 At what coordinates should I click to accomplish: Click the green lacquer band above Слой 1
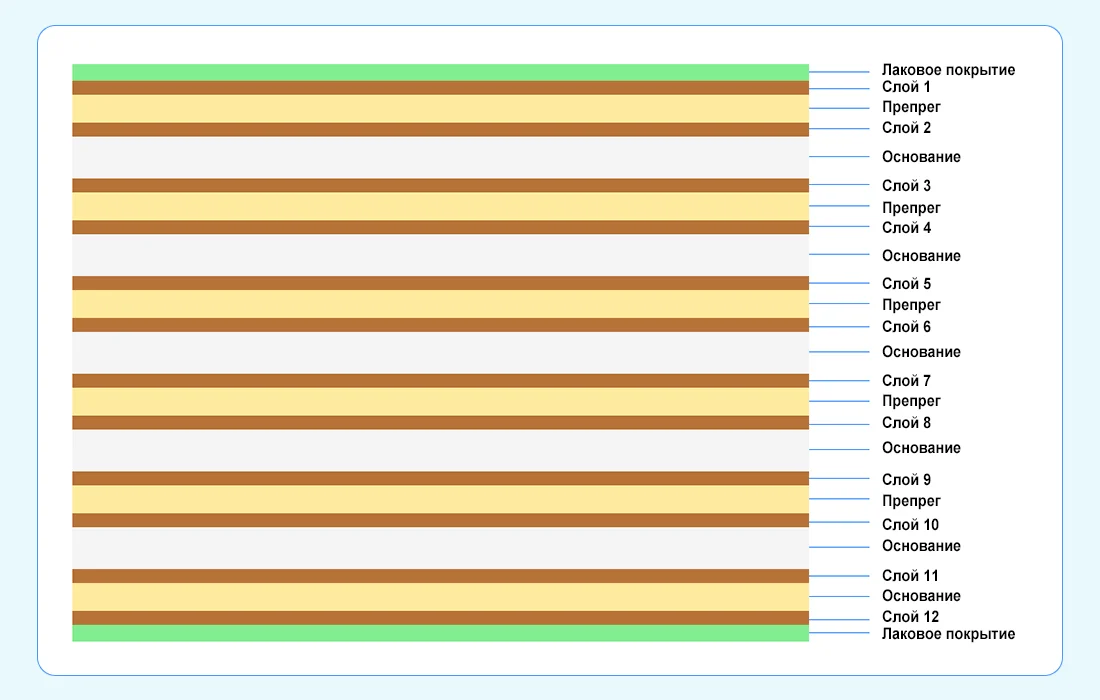pyautogui.click(x=440, y=72)
